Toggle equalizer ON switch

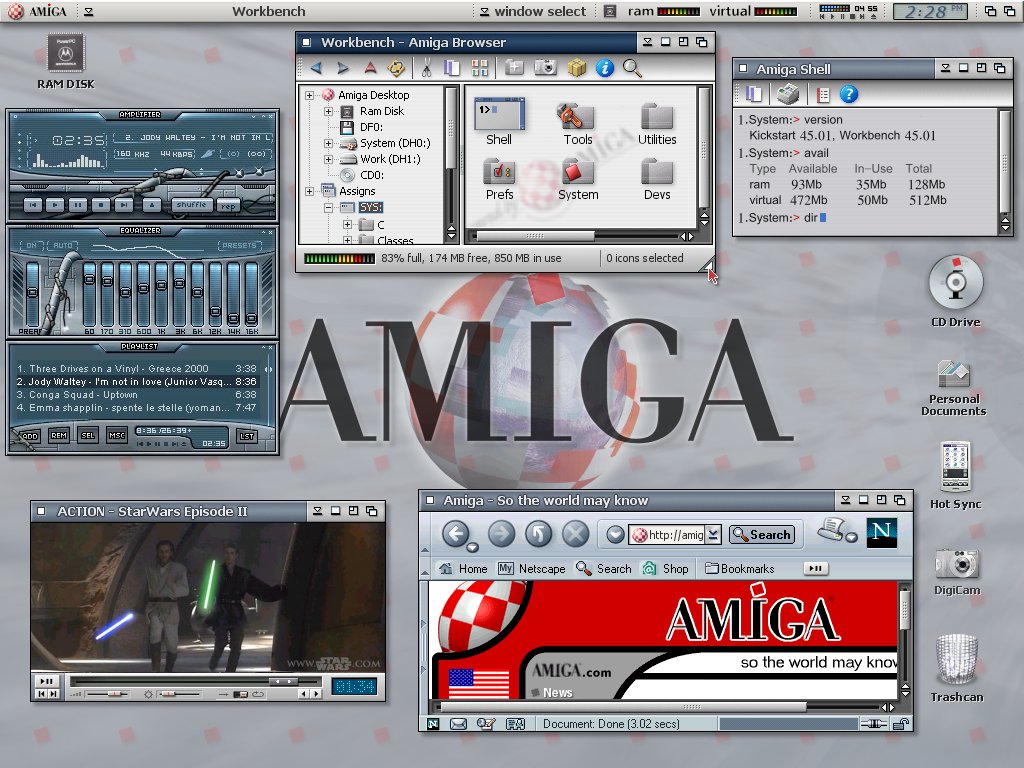(x=32, y=246)
